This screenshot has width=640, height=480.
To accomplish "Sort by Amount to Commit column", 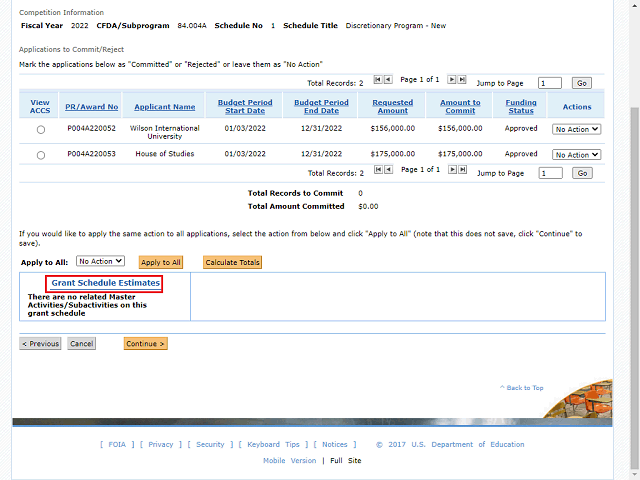I will [x=460, y=107].
